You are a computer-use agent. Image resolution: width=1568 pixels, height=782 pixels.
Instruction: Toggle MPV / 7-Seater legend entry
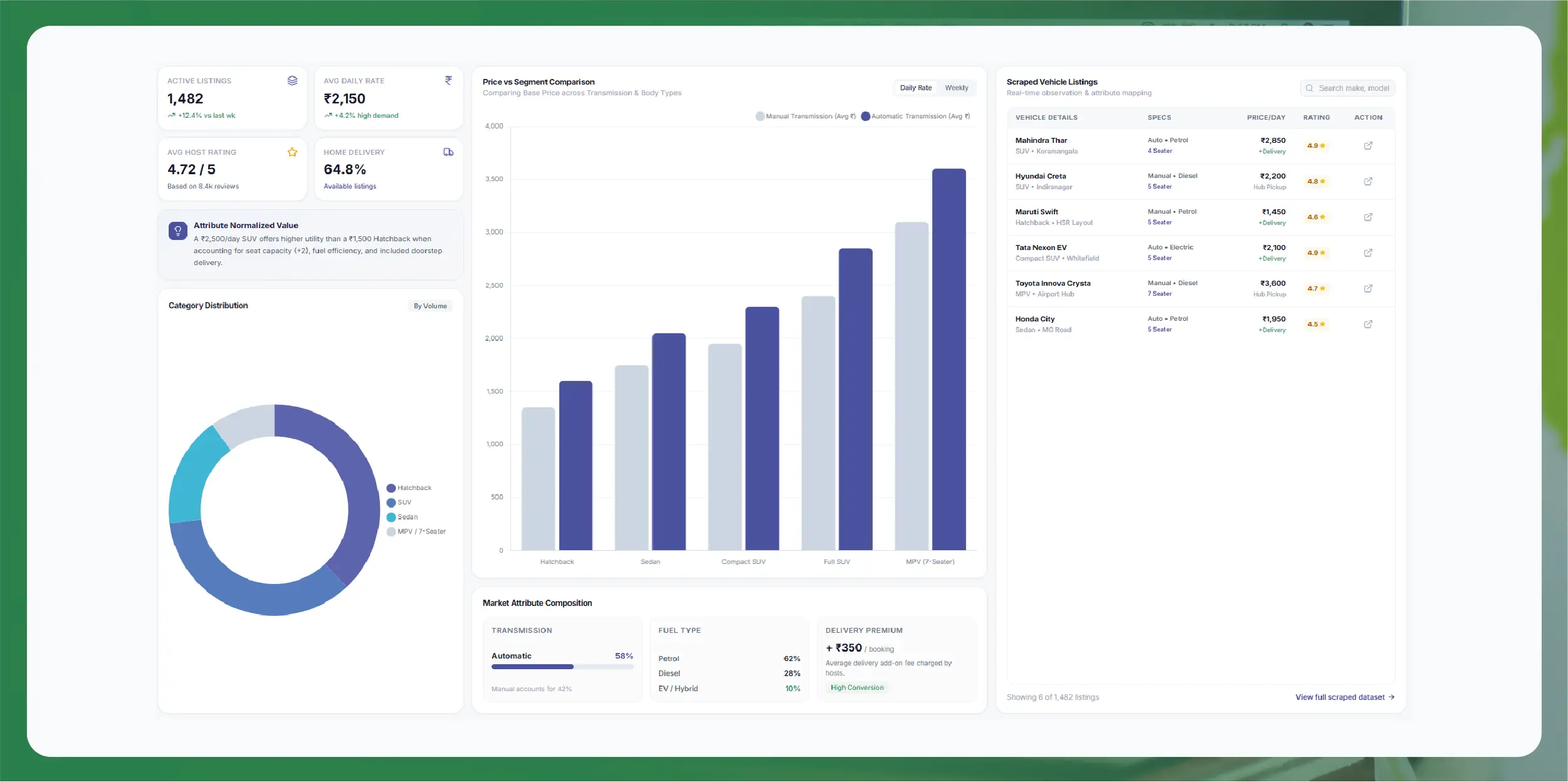point(416,531)
